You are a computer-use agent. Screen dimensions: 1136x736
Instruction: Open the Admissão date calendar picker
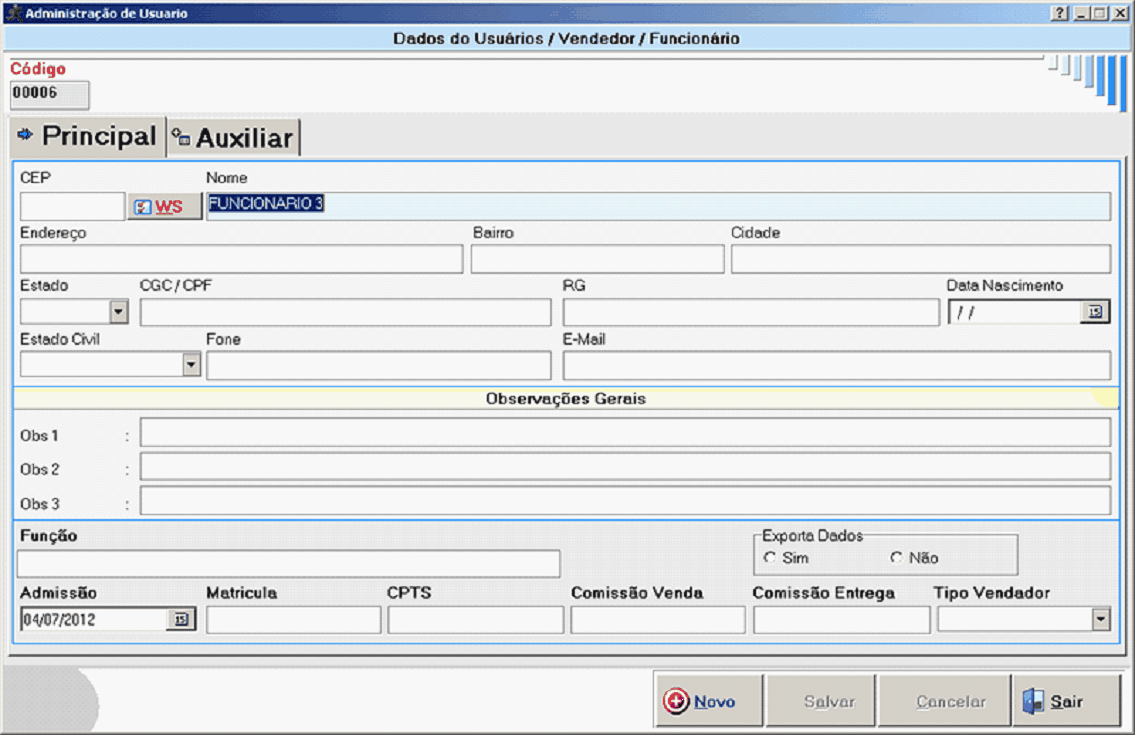click(181, 620)
